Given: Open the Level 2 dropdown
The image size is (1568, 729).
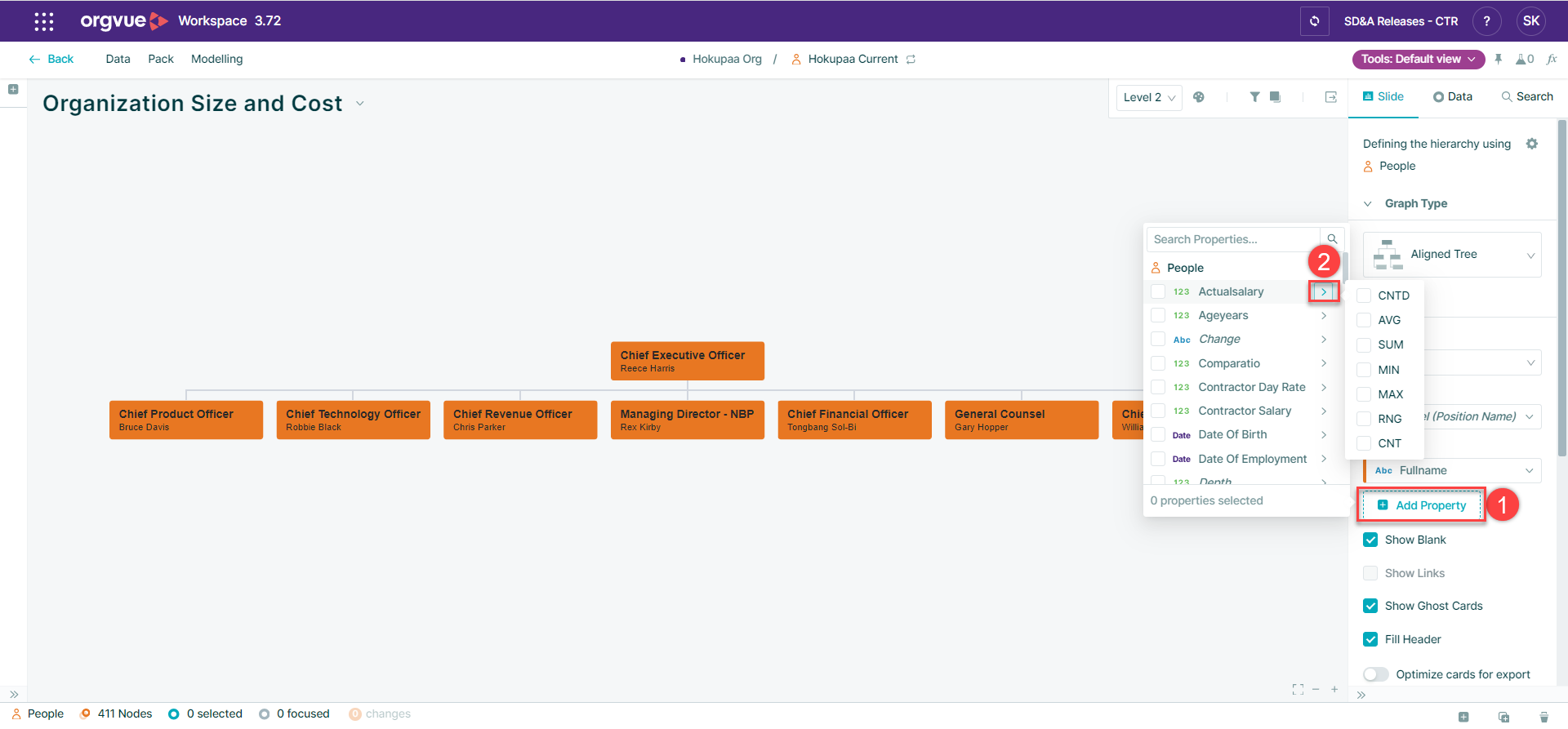Looking at the screenshot, I should [1149, 97].
